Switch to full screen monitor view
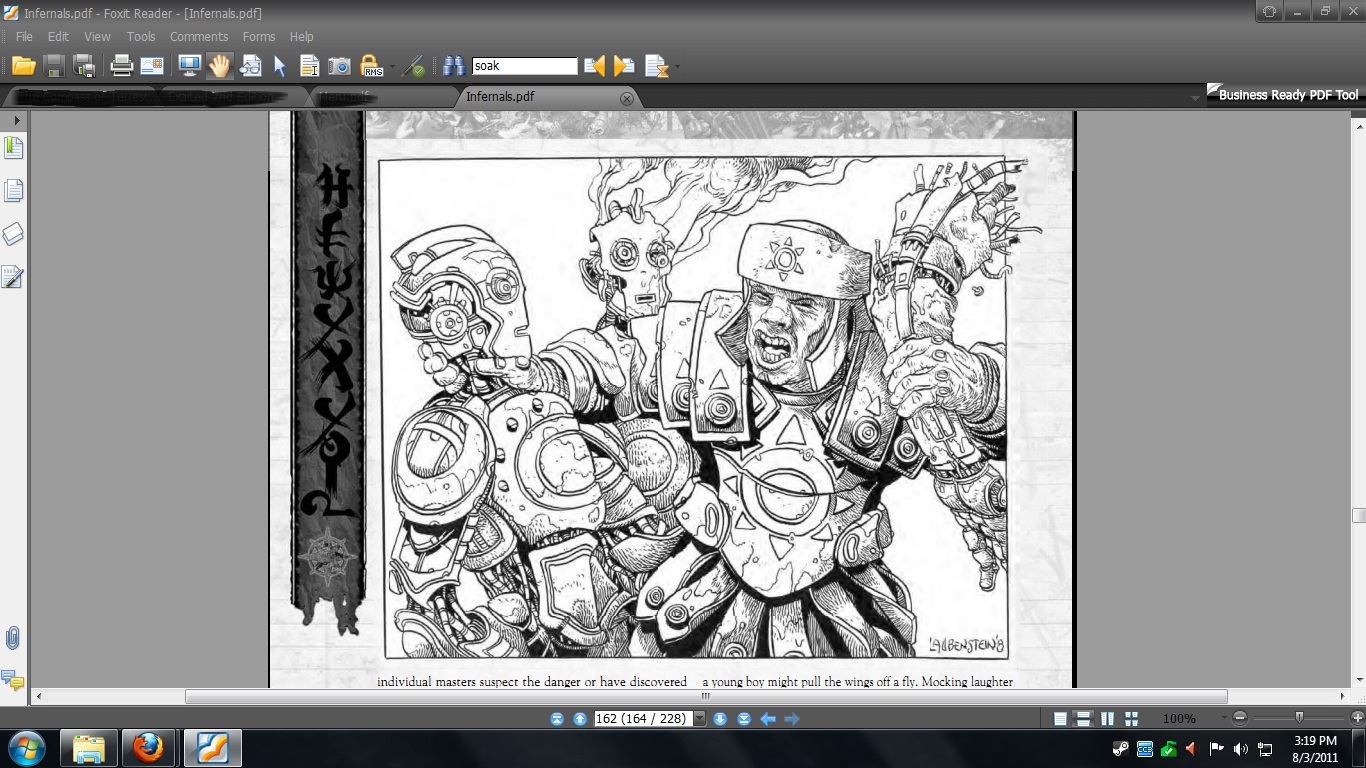 (x=189, y=66)
